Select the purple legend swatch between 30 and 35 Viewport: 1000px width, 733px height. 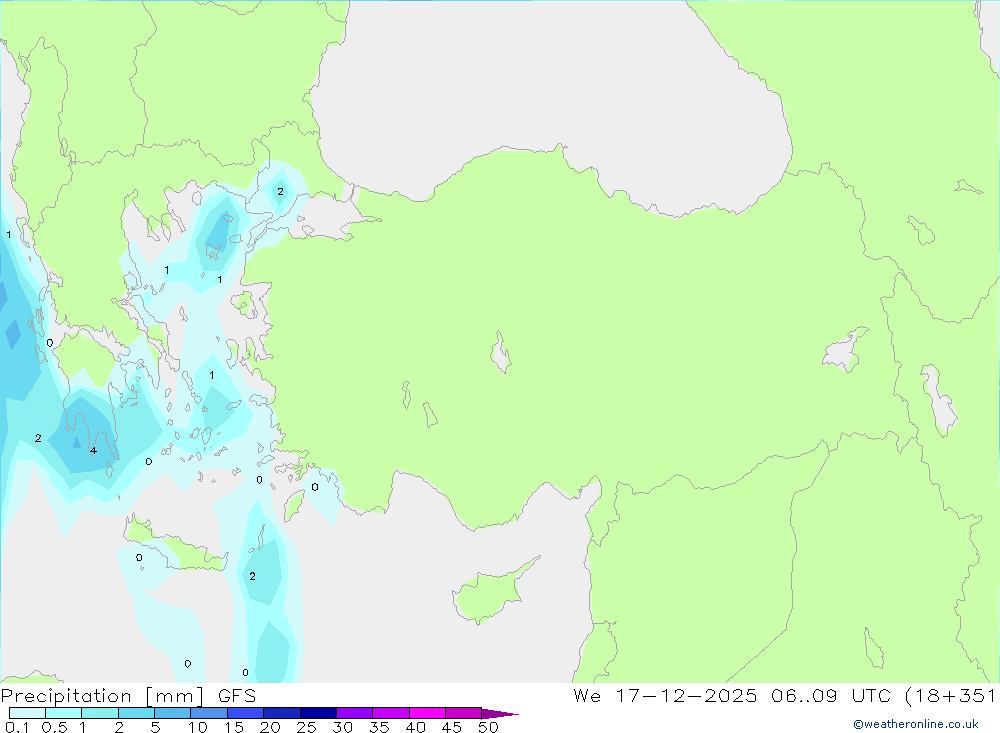(x=355, y=713)
